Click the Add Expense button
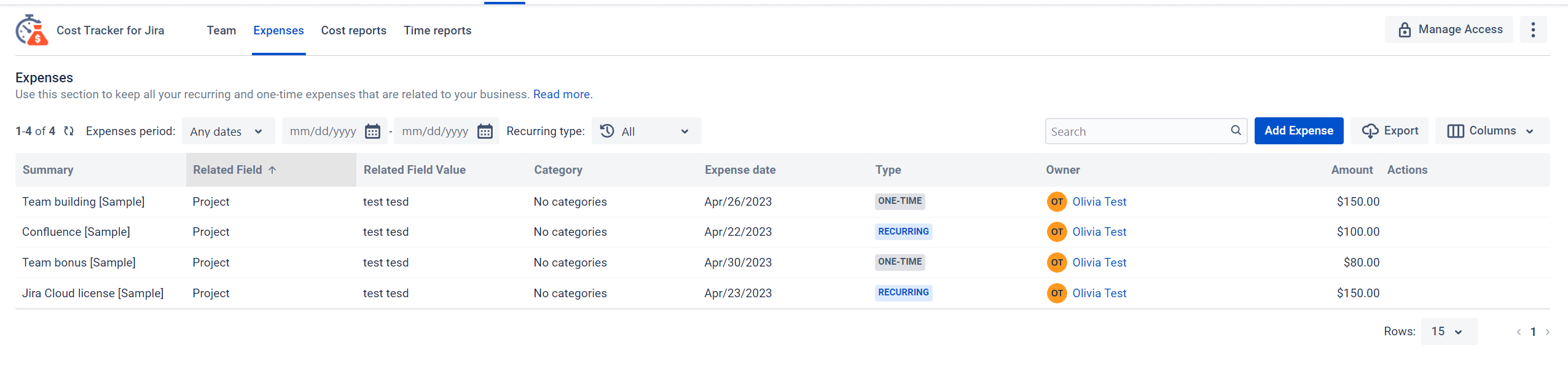 (1299, 131)
